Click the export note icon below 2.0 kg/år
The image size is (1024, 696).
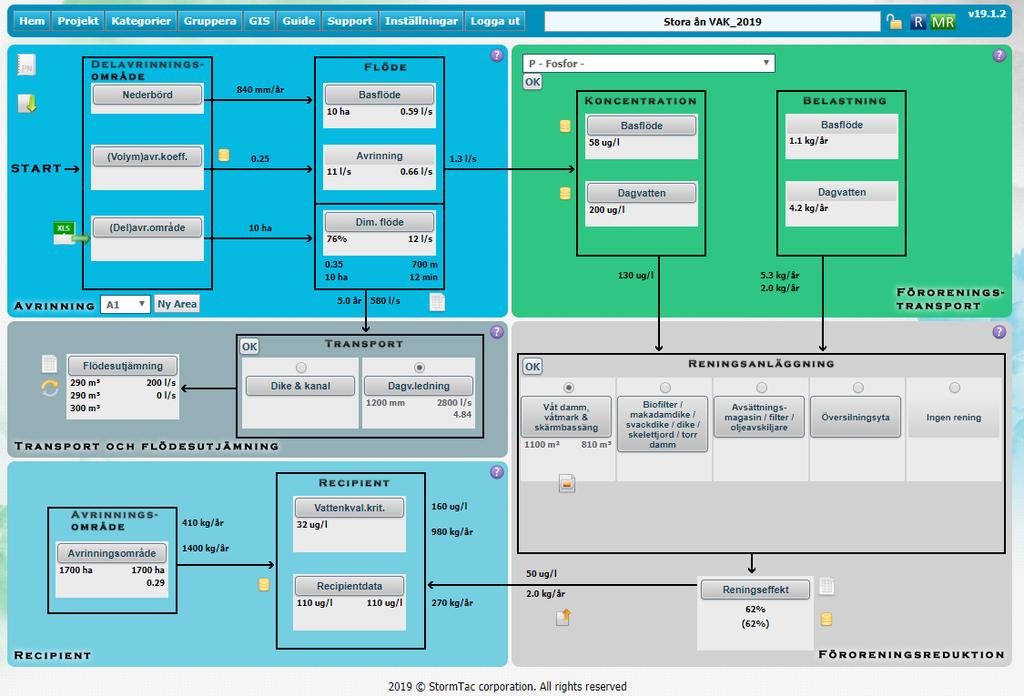coord(563,617)
